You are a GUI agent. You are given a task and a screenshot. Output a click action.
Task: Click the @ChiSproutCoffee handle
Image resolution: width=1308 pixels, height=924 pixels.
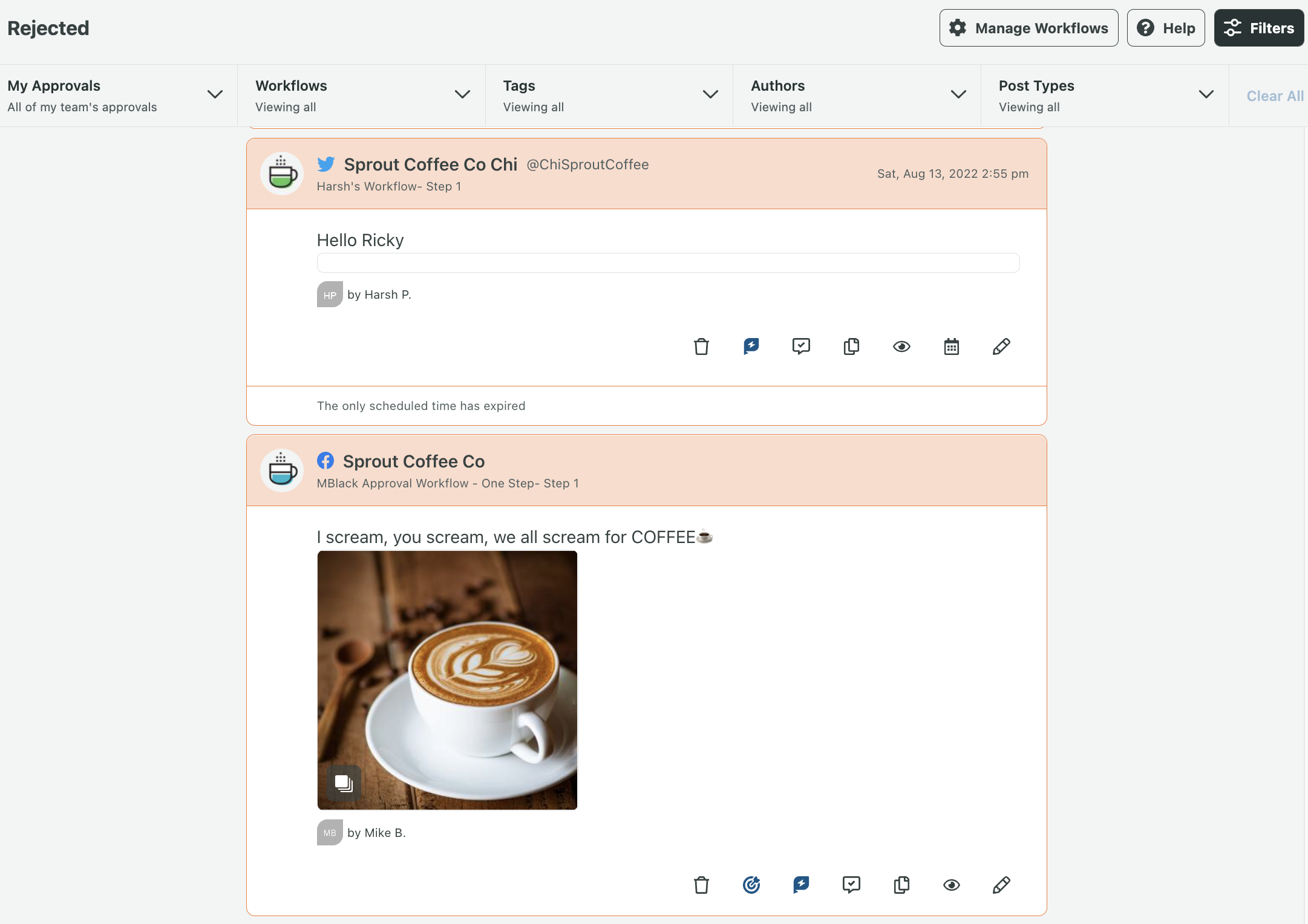coord(587,164)
